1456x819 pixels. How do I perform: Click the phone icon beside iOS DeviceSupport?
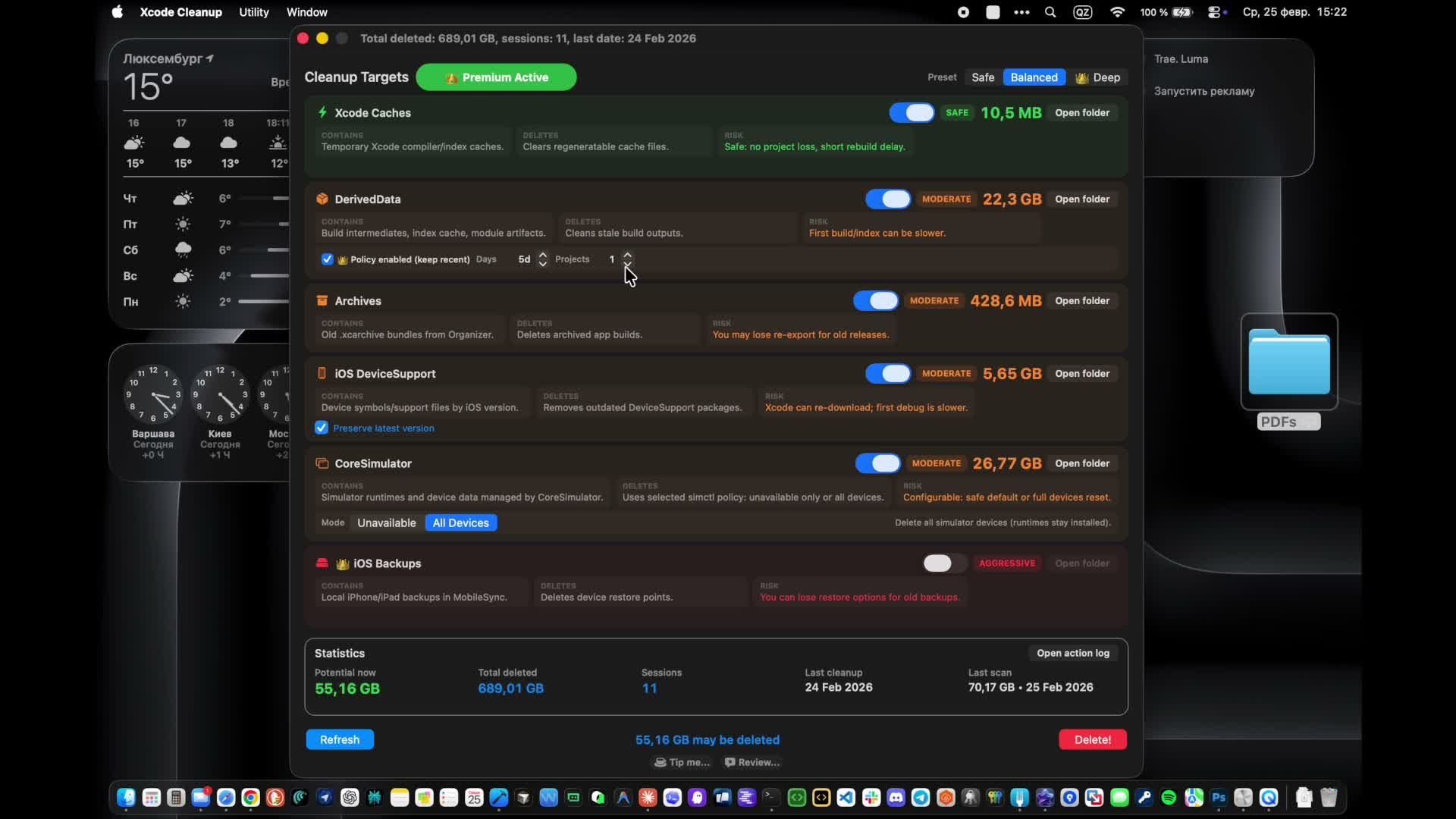[322, 373]
